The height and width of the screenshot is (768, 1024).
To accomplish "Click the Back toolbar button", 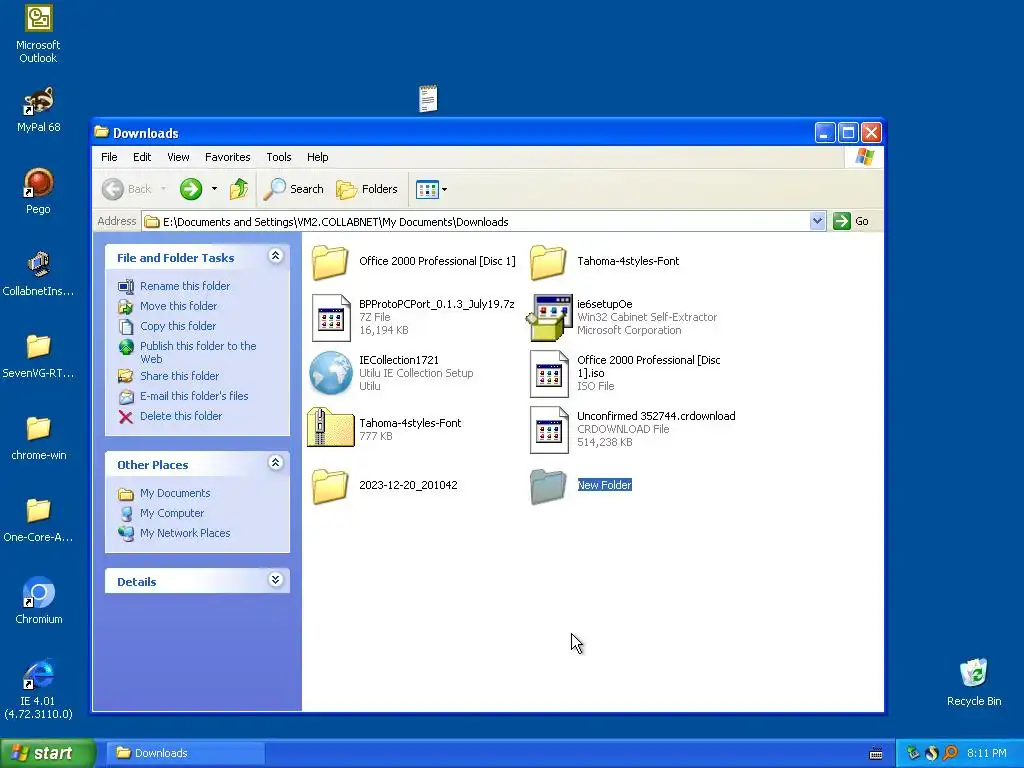I will [127, 189].
